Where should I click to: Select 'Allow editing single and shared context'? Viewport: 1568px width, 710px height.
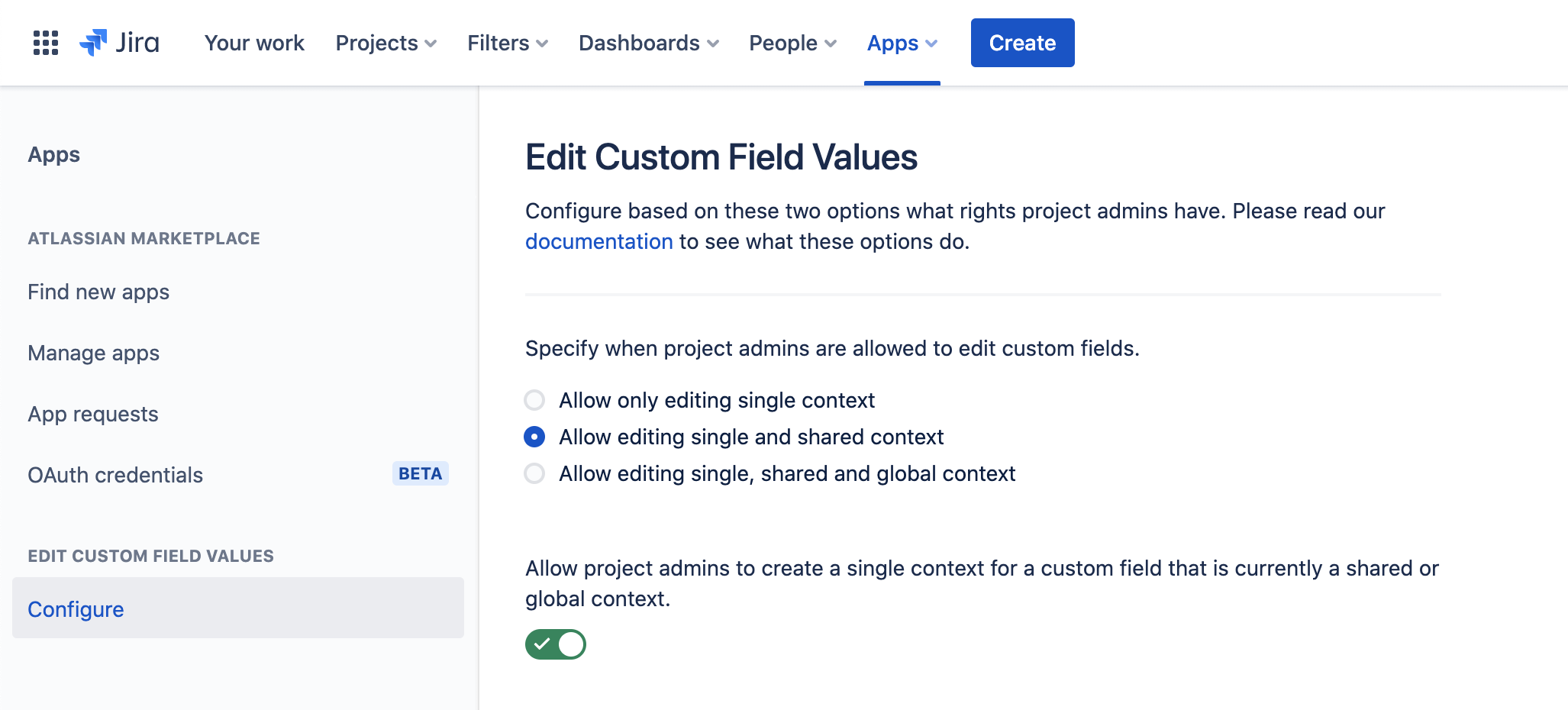pyautogui.click(x=534, y=437)
